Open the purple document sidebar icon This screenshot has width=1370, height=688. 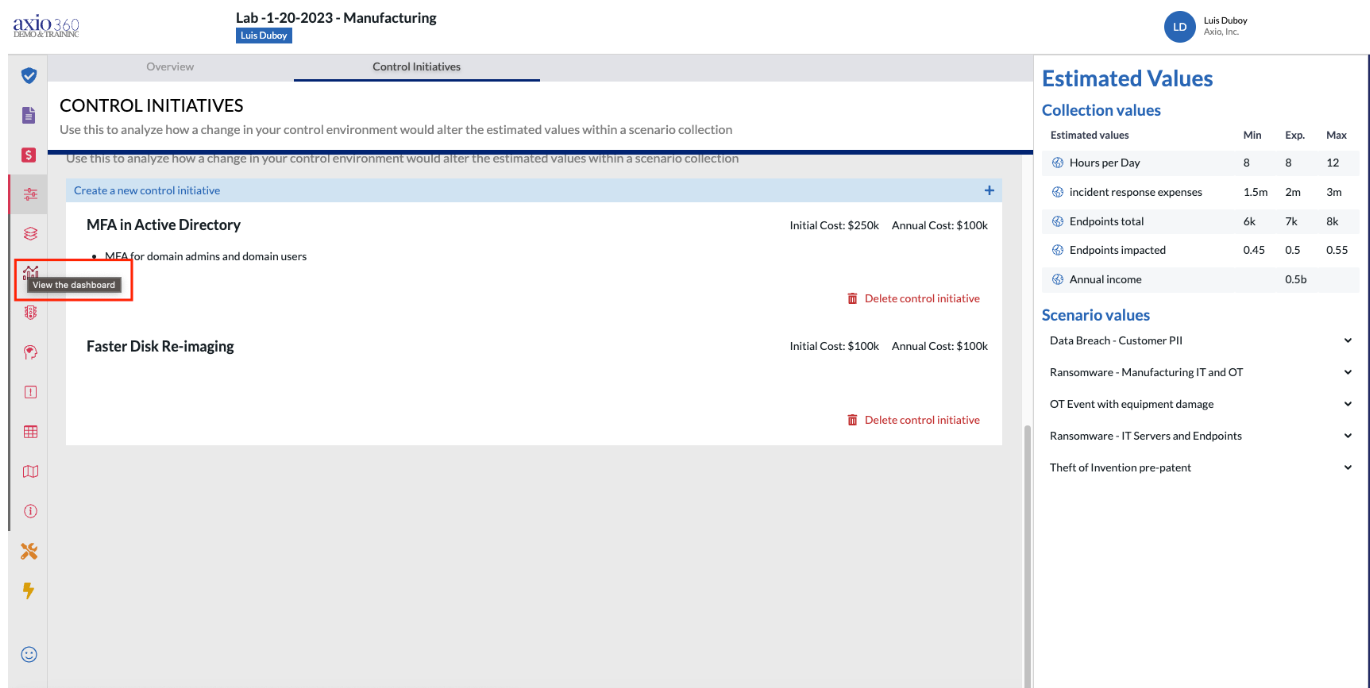click(x=29, y=115)
